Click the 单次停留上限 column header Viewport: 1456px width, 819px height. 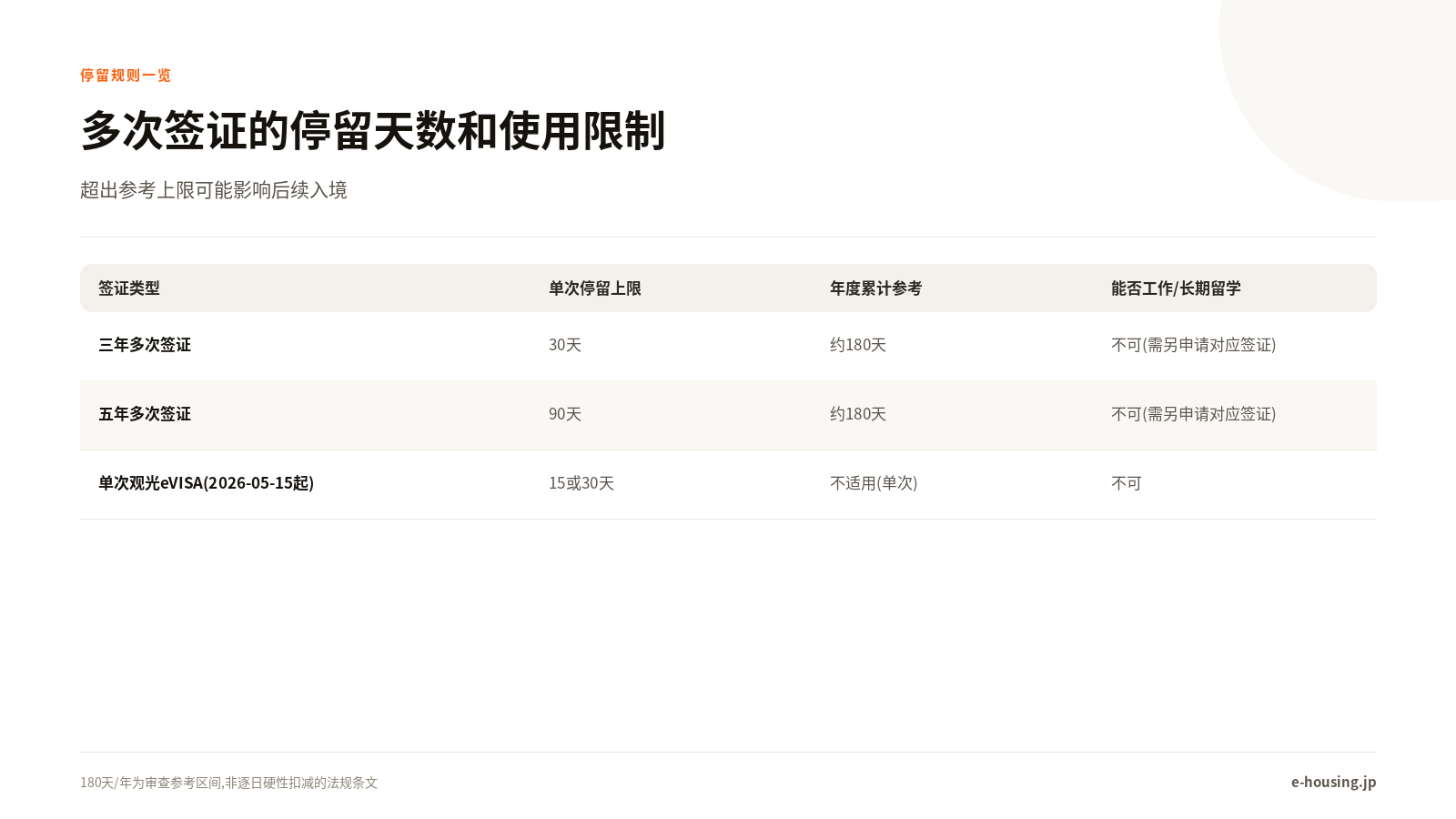click(x=595, y=288)
